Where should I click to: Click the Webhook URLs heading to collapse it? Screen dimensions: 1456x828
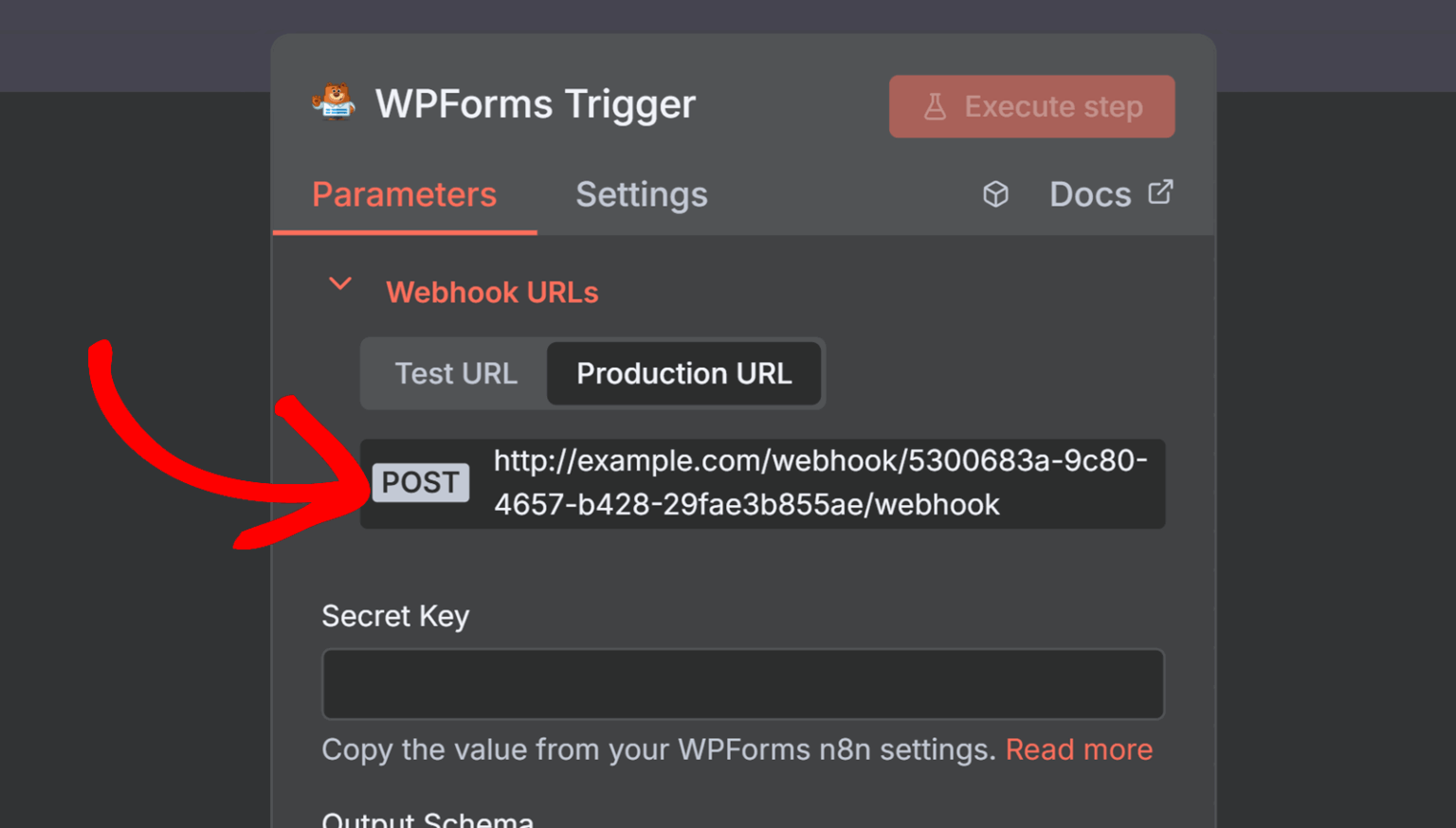[492, 292]
